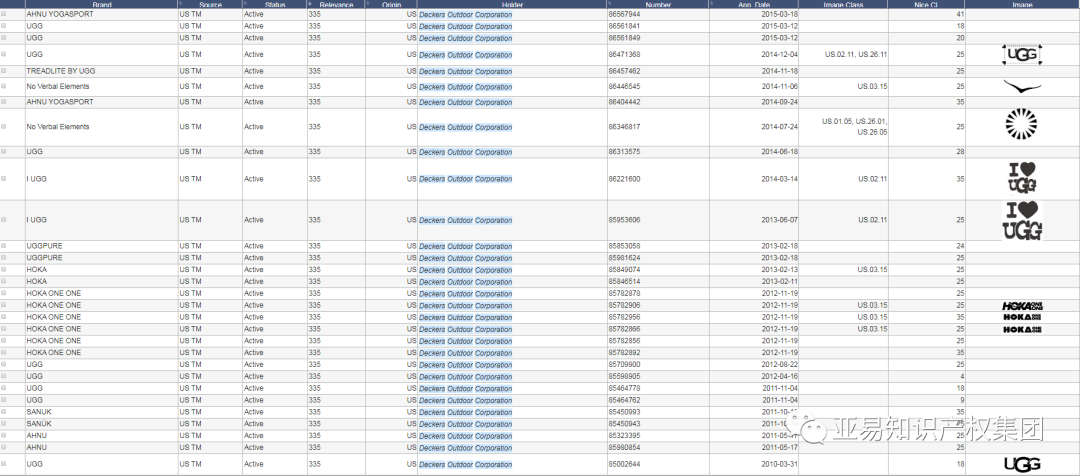
Task: Tick the checkbox for AHNU YOGASPORT row 86567944
Action: click(3, 14)
